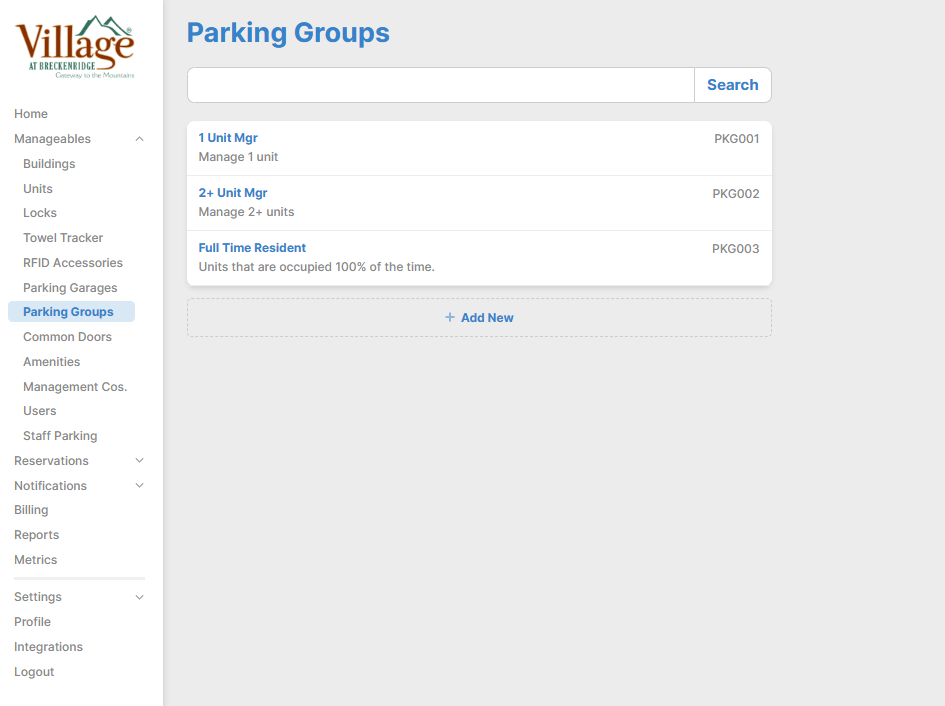Focus the parking groups search field
The height and width of the screenshot is (706, 945).
(440, 85)
